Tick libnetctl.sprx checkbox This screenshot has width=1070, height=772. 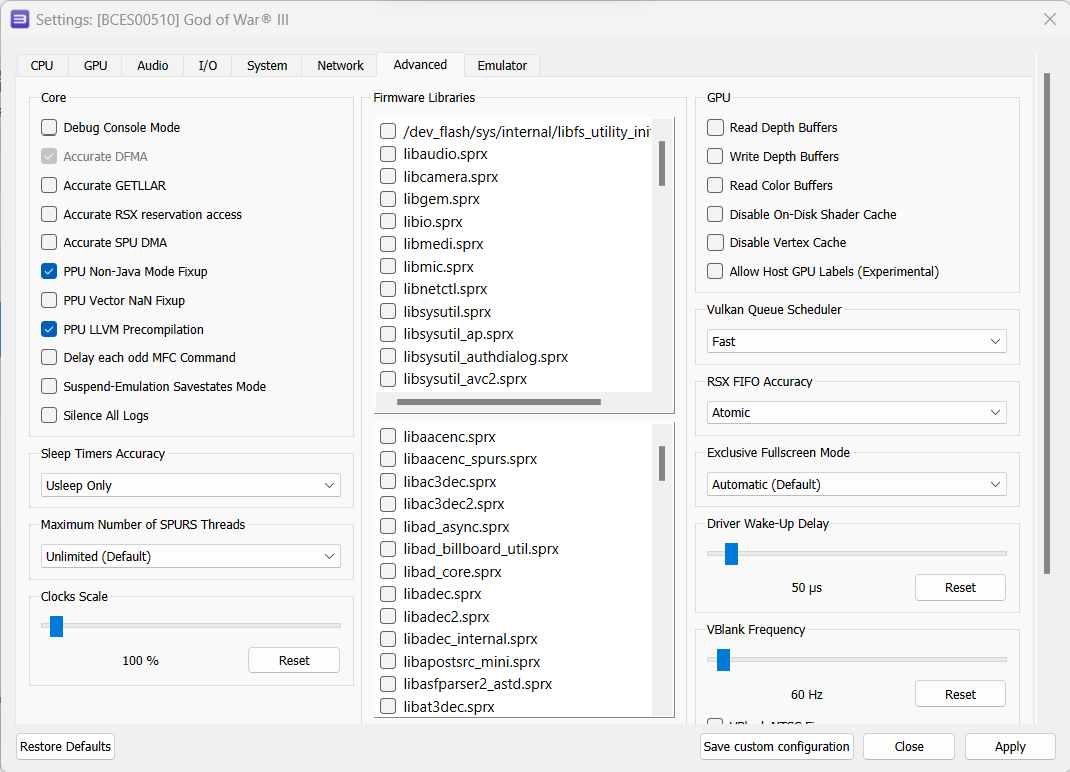[388, 289]
